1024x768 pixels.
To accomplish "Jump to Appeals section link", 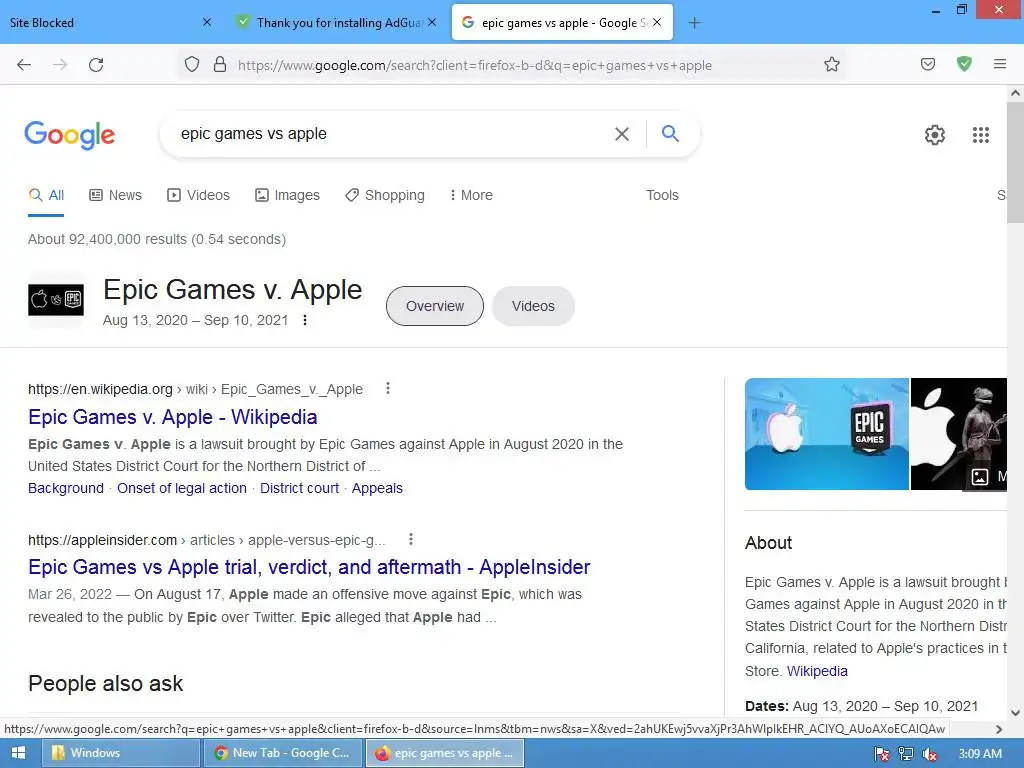I will point(377,488).
